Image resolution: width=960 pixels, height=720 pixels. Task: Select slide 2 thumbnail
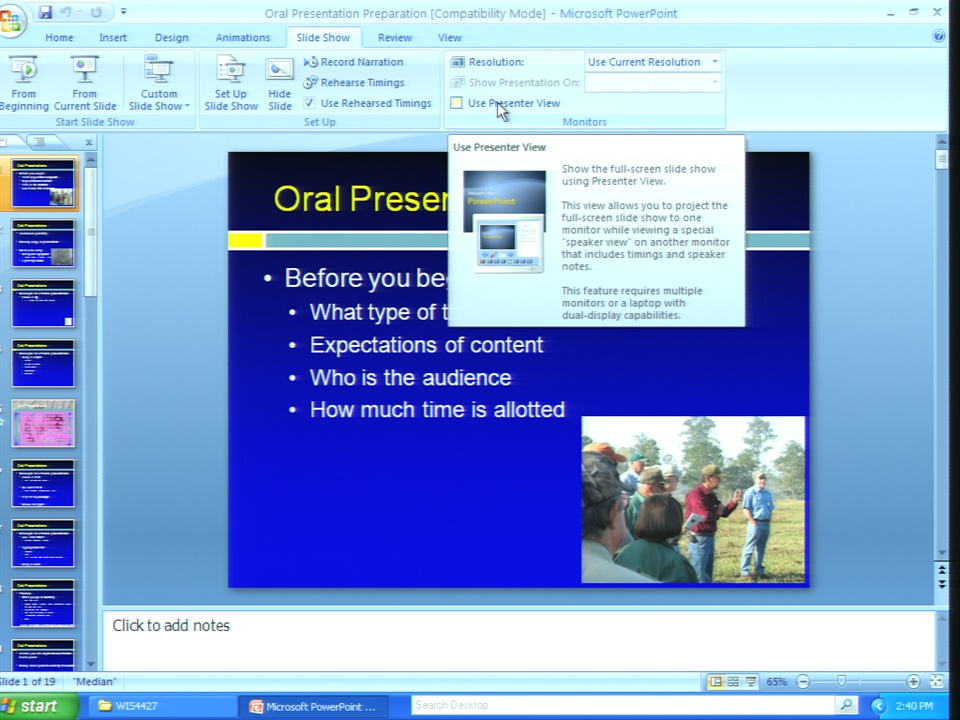[43, 243]
